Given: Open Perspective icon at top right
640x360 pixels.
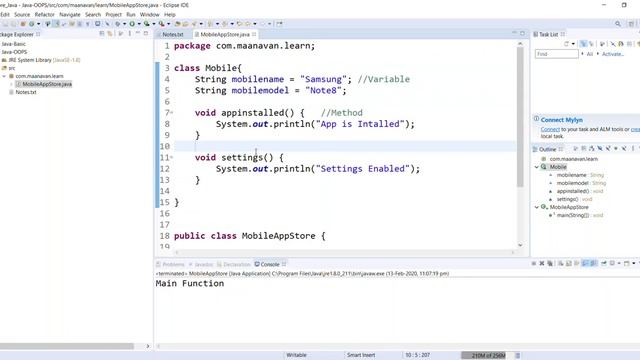Looking at the screenshot, I should click(x=631, y=24).
